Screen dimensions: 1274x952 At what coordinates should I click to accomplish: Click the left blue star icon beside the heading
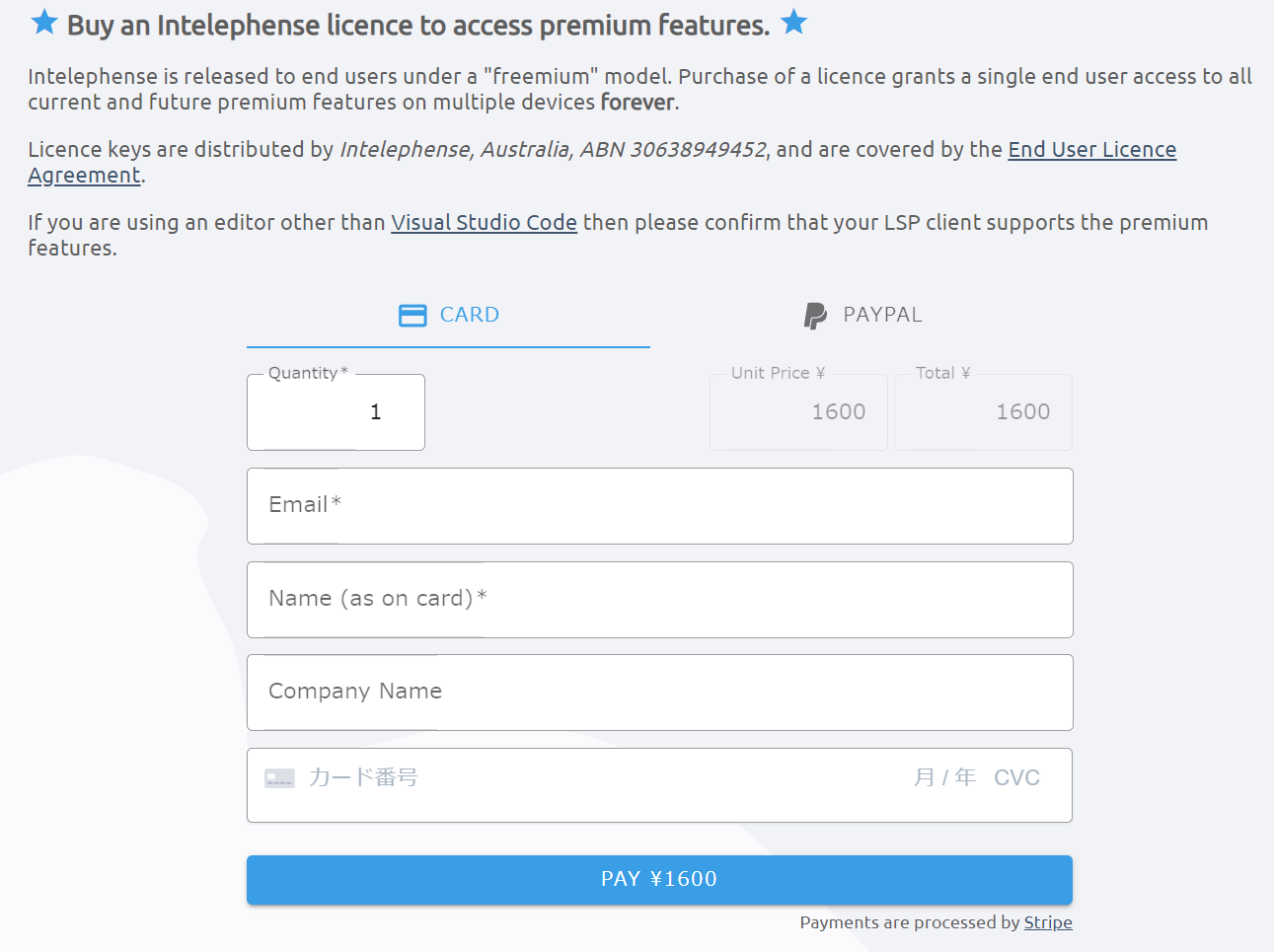[x=44, y=22]
